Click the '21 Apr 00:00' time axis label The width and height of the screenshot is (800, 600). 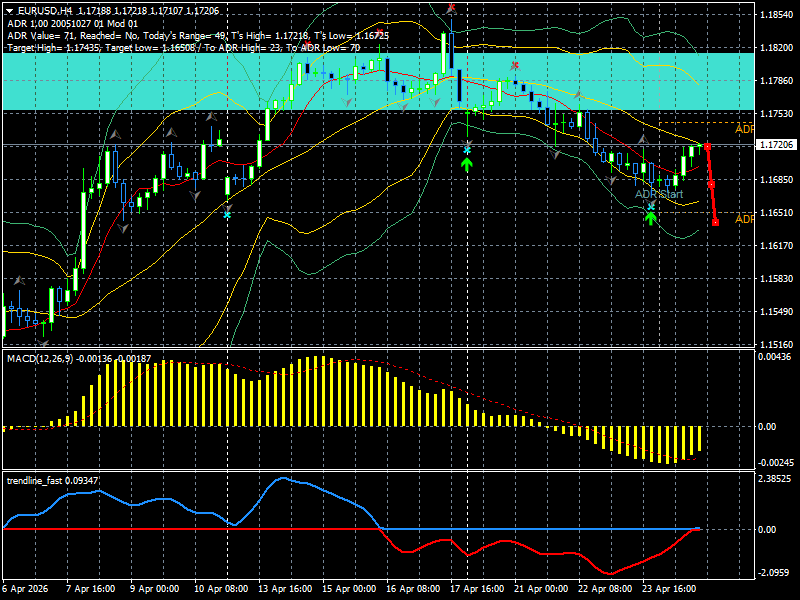541,589
